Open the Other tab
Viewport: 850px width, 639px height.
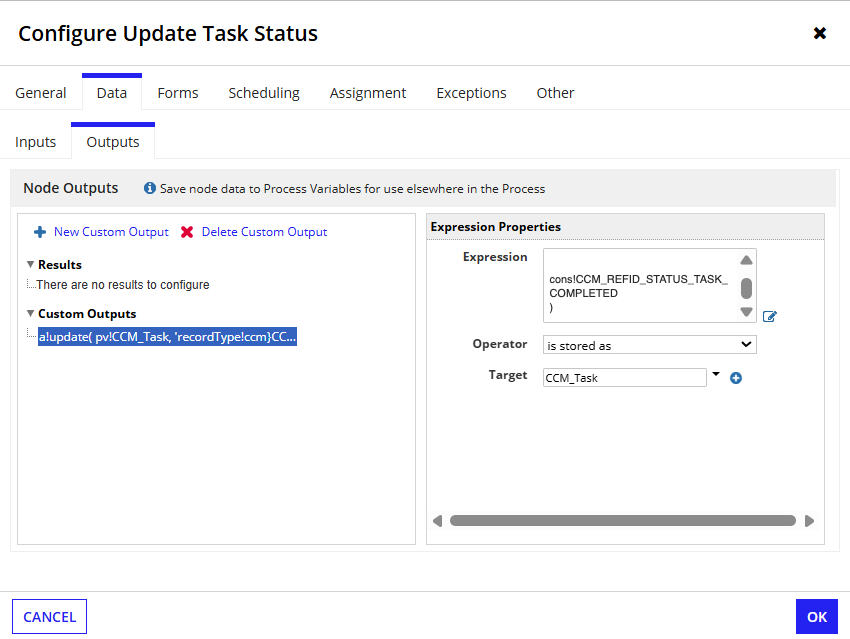click(555, 93)
